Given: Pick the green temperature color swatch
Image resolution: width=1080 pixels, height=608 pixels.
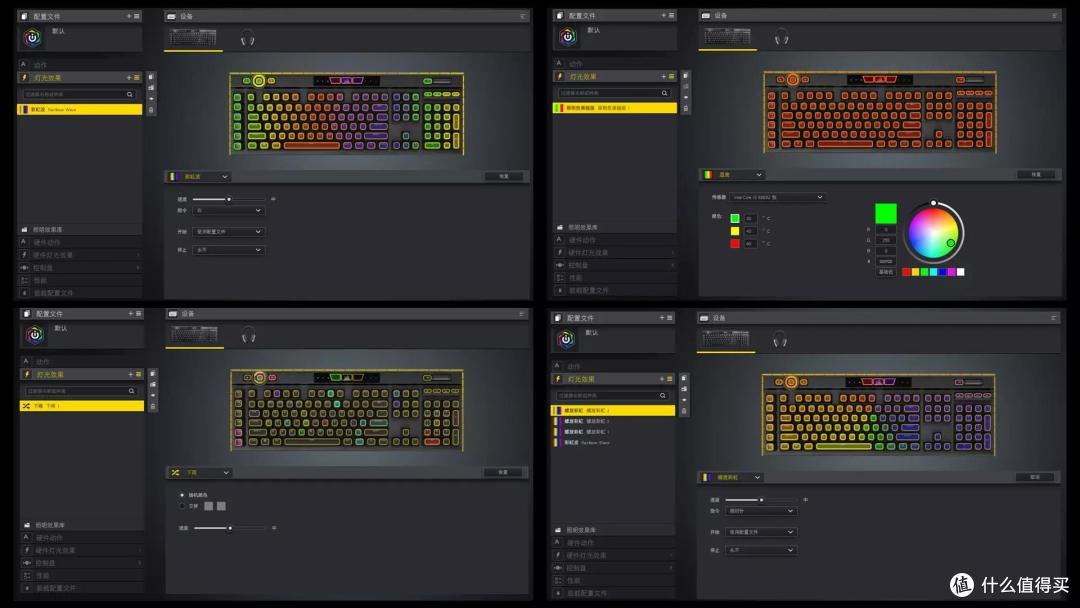Looking at the screenshot, I should point(735,218).
